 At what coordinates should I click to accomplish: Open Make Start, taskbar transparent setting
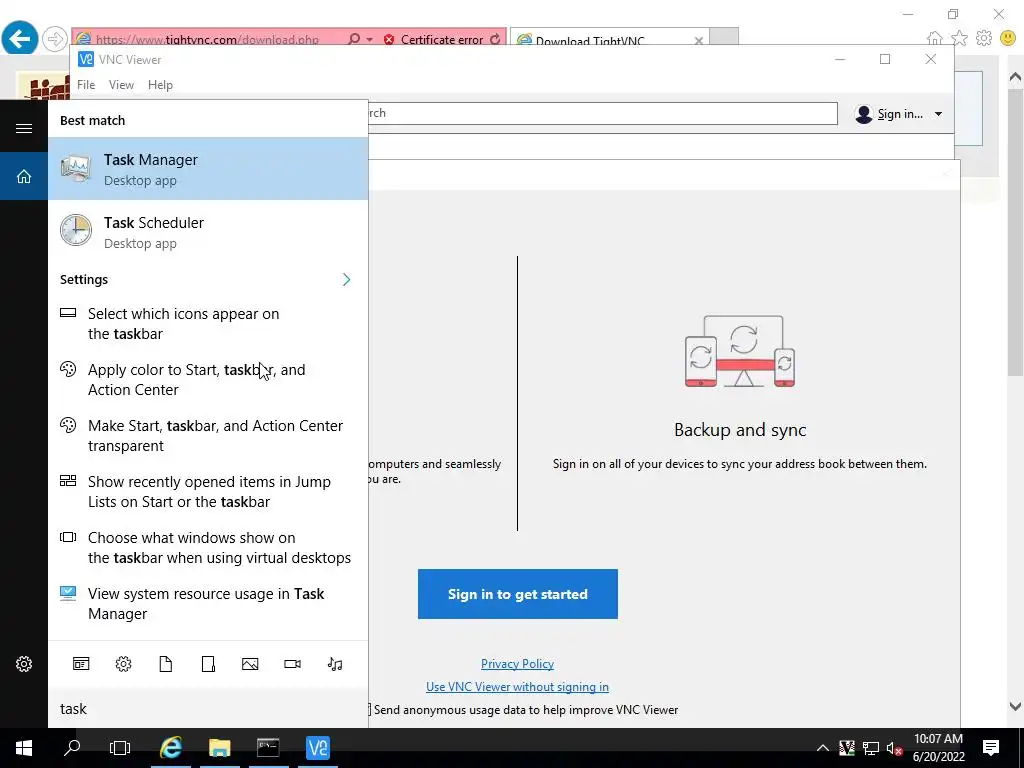point(208,436)
